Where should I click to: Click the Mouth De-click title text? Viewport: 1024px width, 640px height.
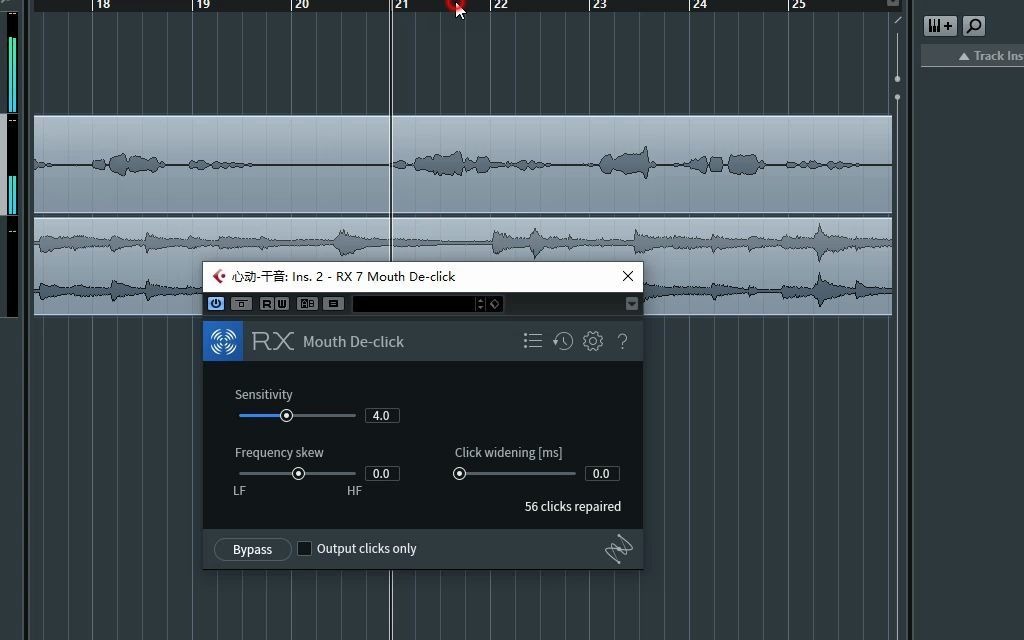point(353,342)
